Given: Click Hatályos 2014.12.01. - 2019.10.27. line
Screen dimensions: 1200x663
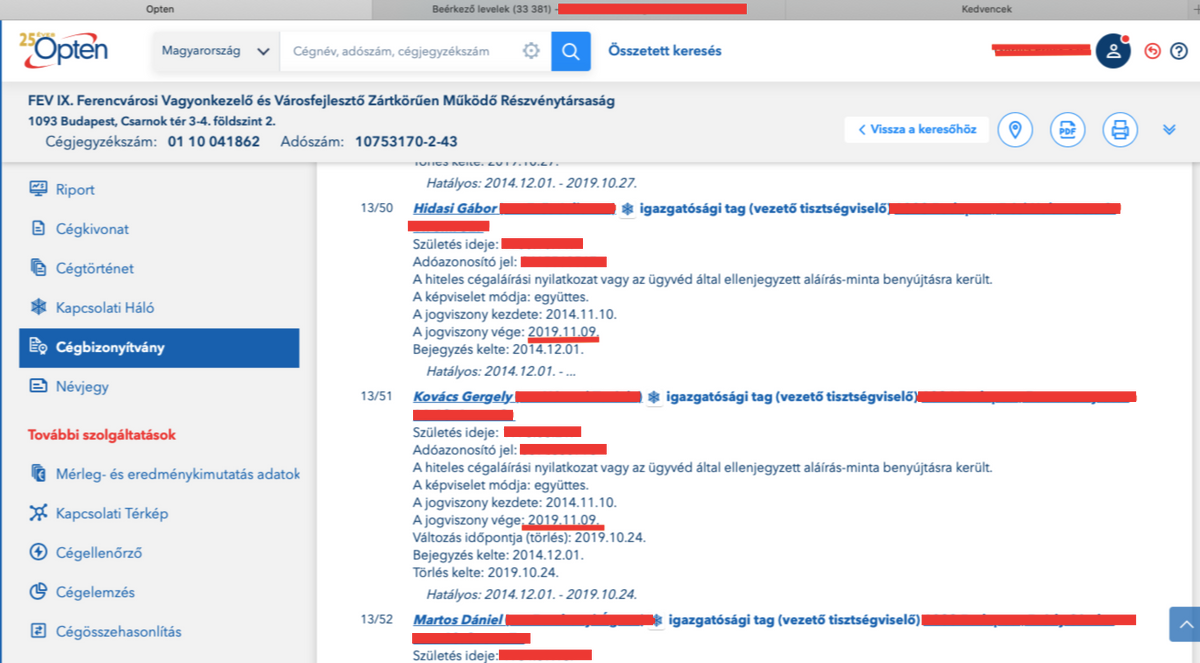Looking at the screenshot, I should point(532,183).
